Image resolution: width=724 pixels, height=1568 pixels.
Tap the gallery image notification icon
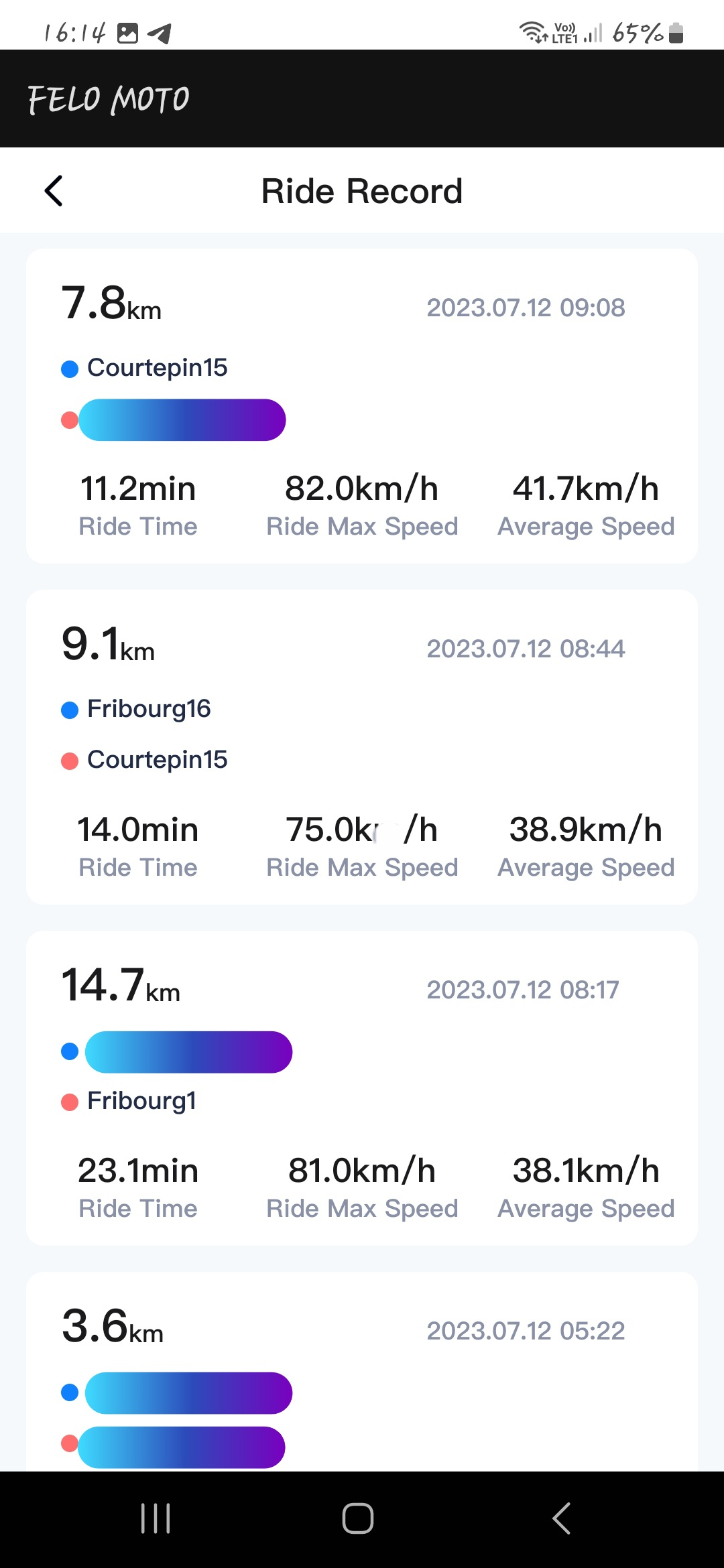[127, 33]
